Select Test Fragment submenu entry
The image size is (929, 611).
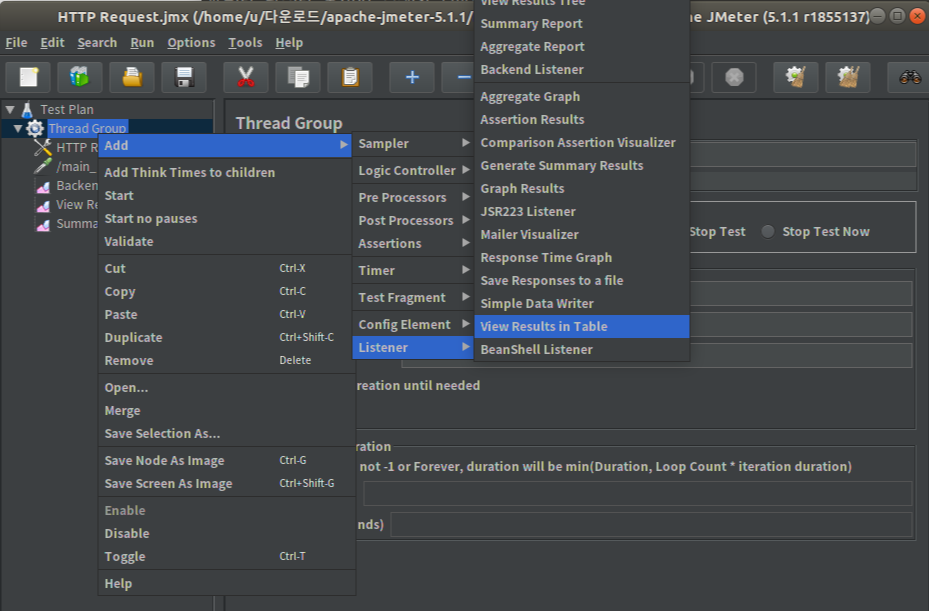click(x=413, y=297)
